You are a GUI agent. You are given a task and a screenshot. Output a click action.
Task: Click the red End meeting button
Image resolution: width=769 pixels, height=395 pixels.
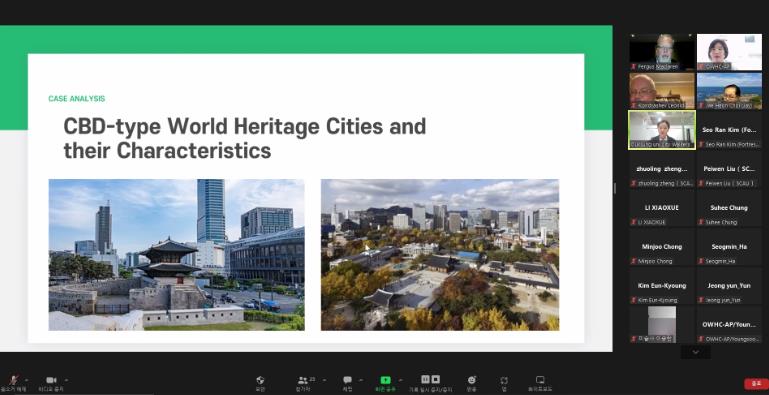pos(756,384)
